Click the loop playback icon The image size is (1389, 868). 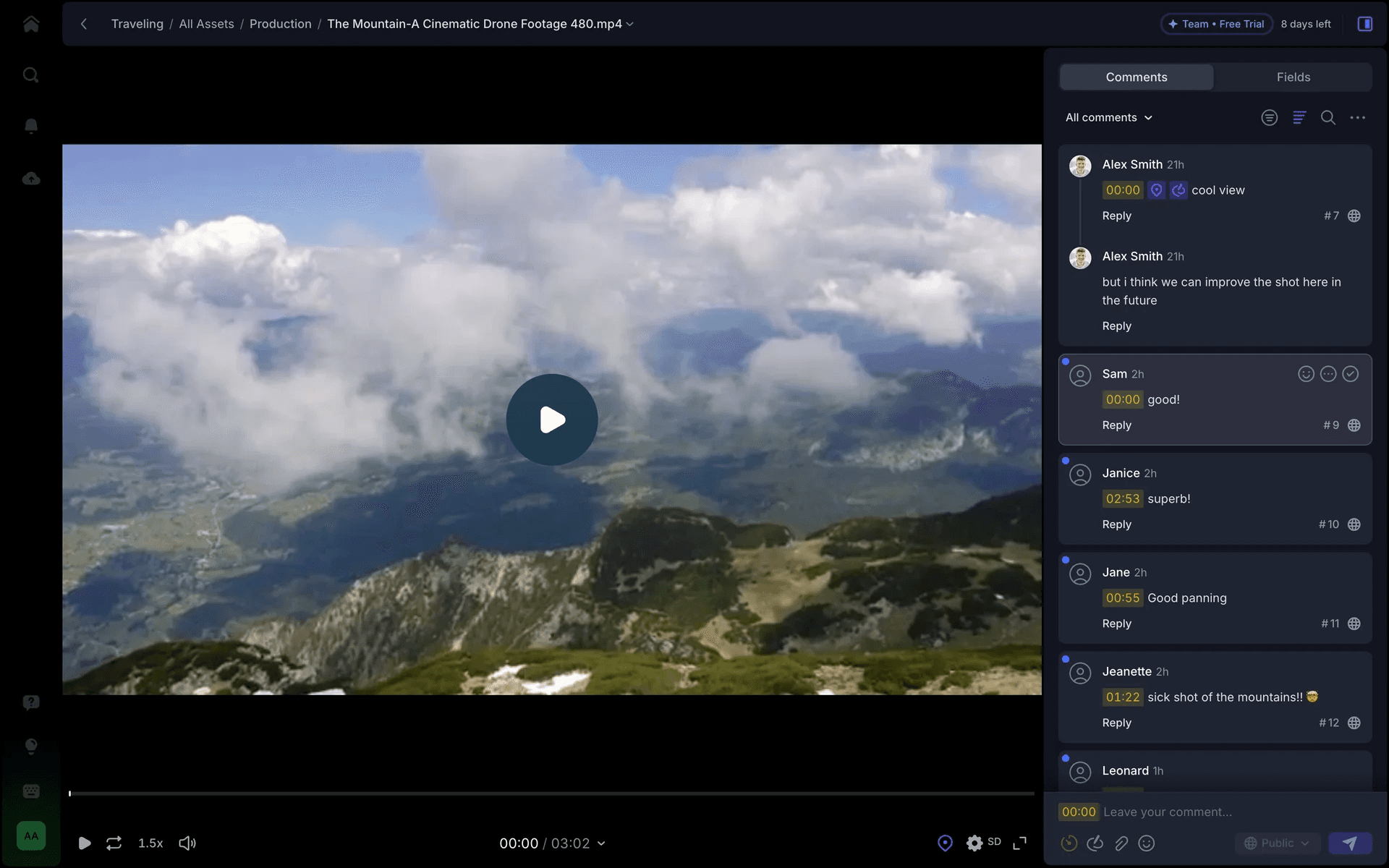click(x=114, y=843)
